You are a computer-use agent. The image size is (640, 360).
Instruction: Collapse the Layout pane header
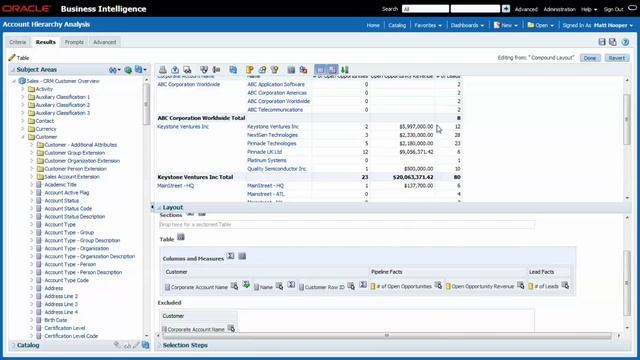(159, 207)
